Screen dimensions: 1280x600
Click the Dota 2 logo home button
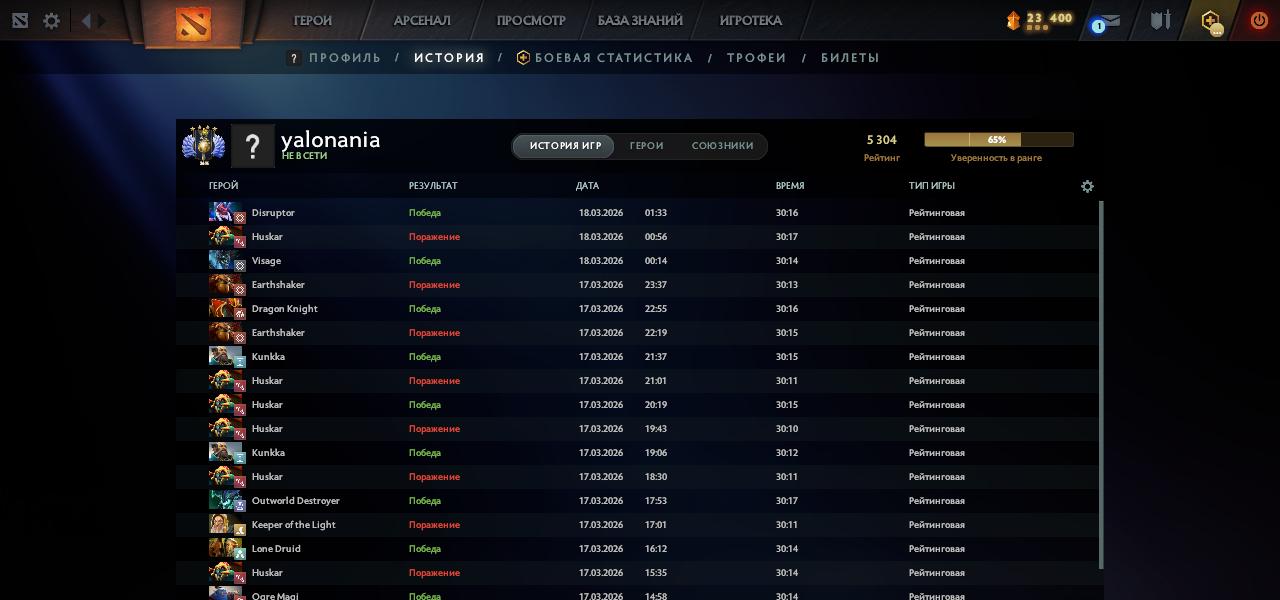coord(194,22)
